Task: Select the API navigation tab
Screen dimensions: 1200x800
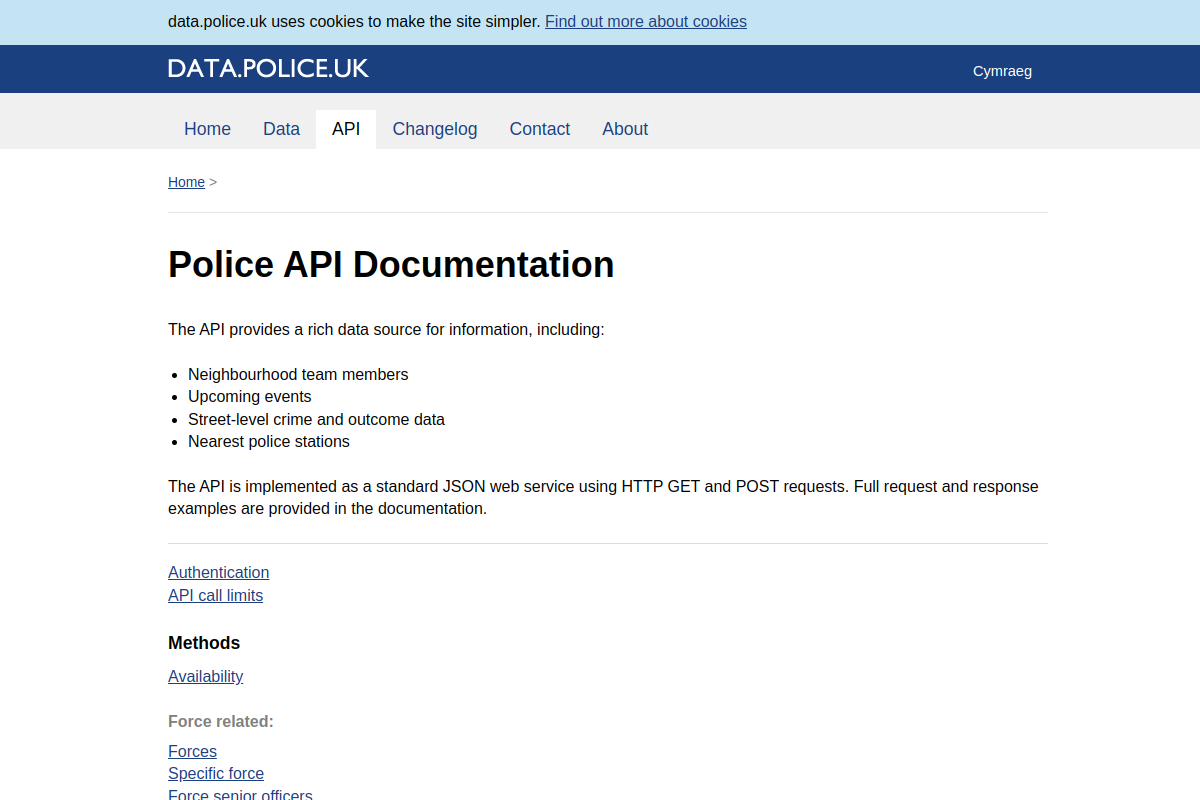Action: (x=346, y=129)
